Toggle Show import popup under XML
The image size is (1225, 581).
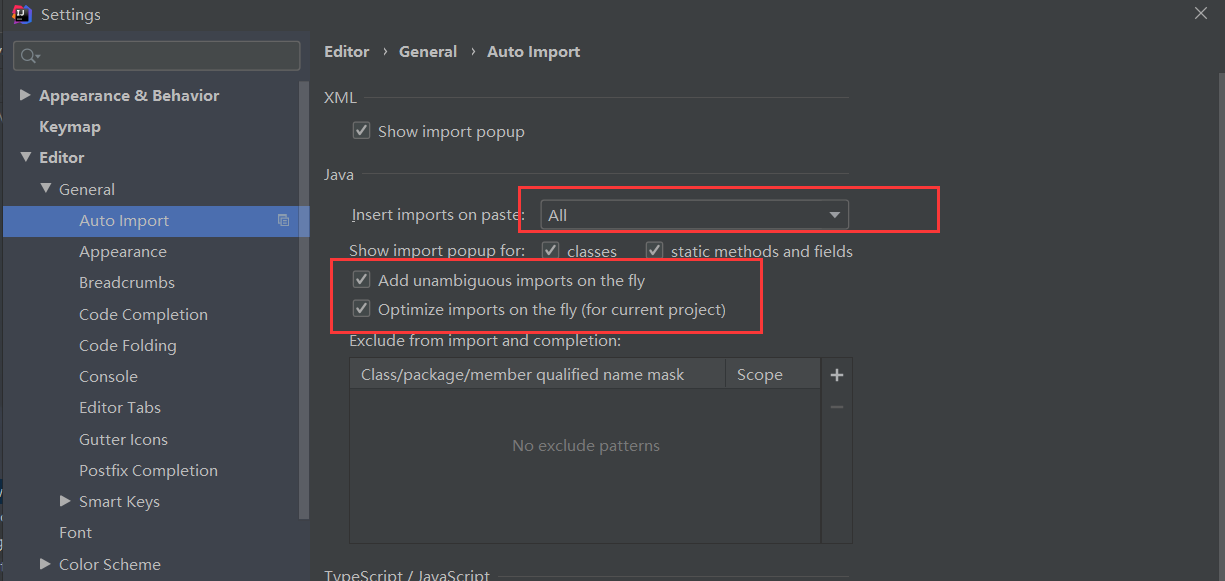[362, 131]
